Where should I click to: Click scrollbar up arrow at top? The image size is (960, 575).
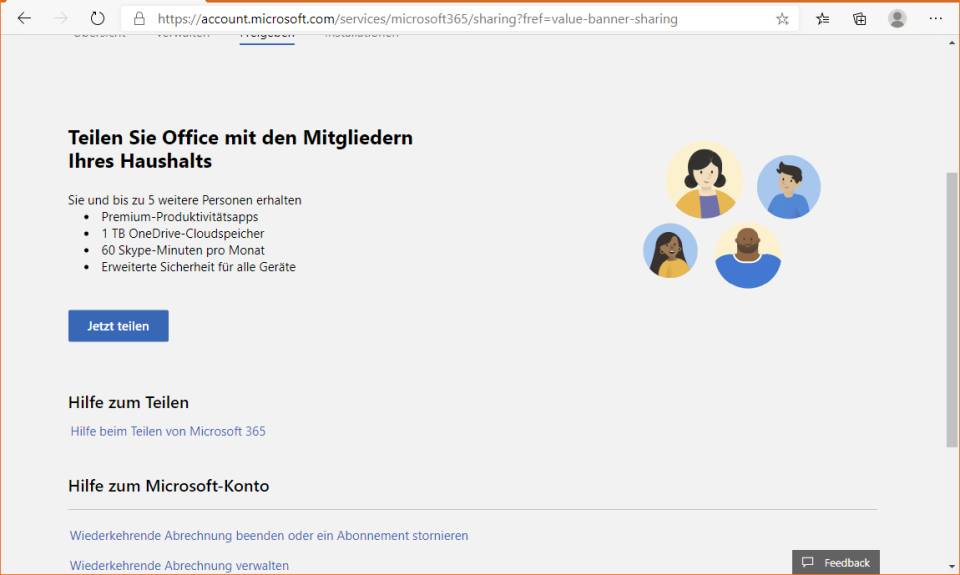(952, 43)
